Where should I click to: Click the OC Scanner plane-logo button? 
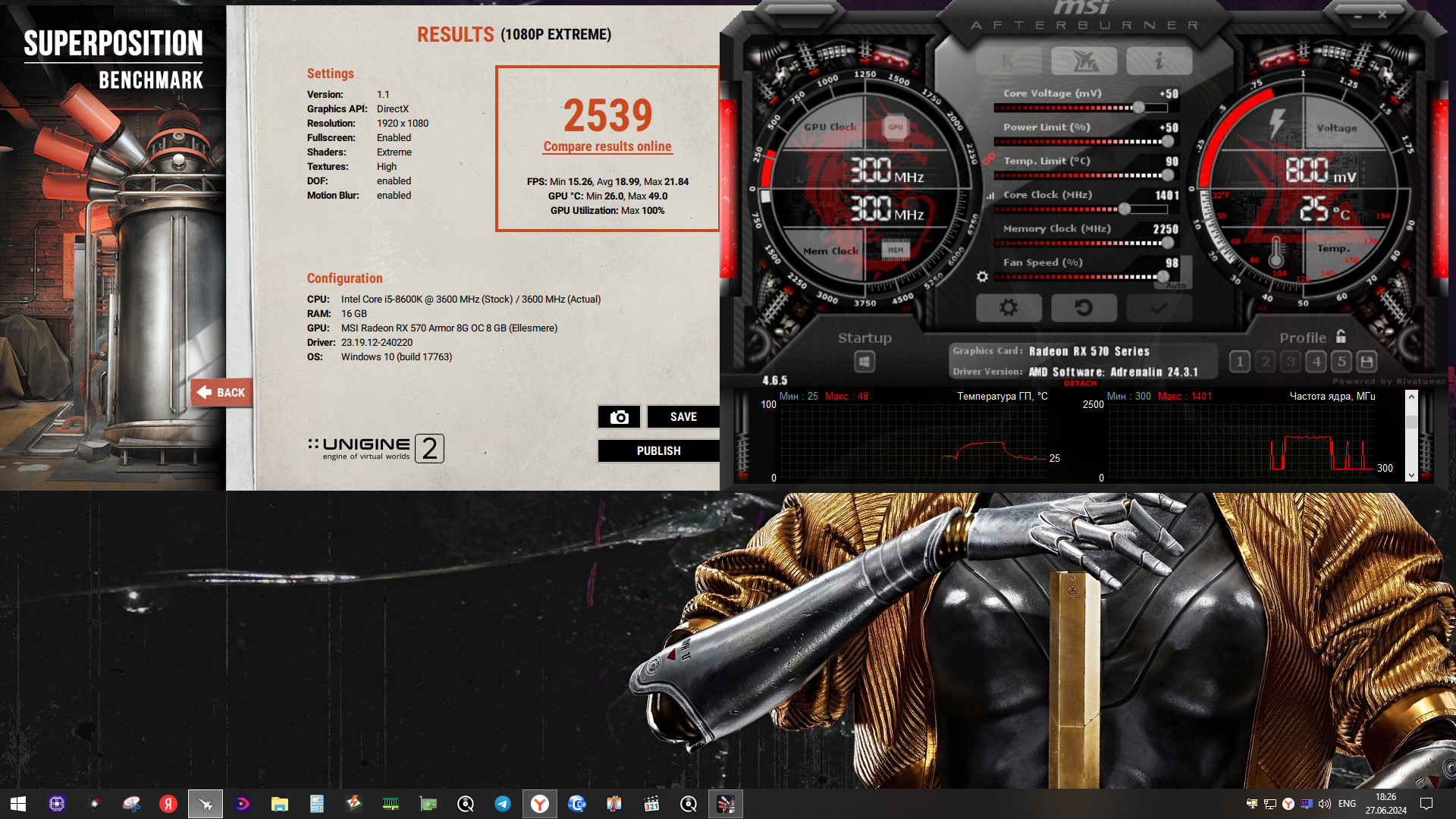click(x=1084, y=61)
